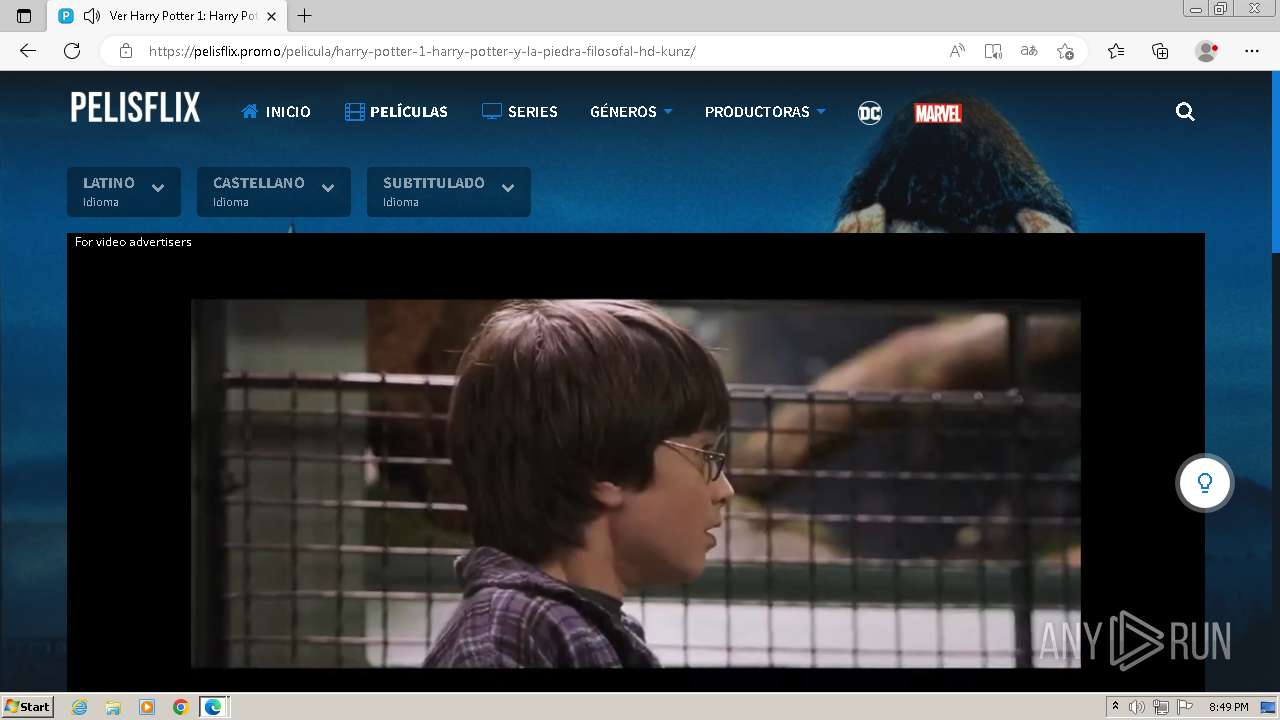This screenshot has width=1280, height=720.
Task: Open the tray network icon
Action: [1161, 707]
